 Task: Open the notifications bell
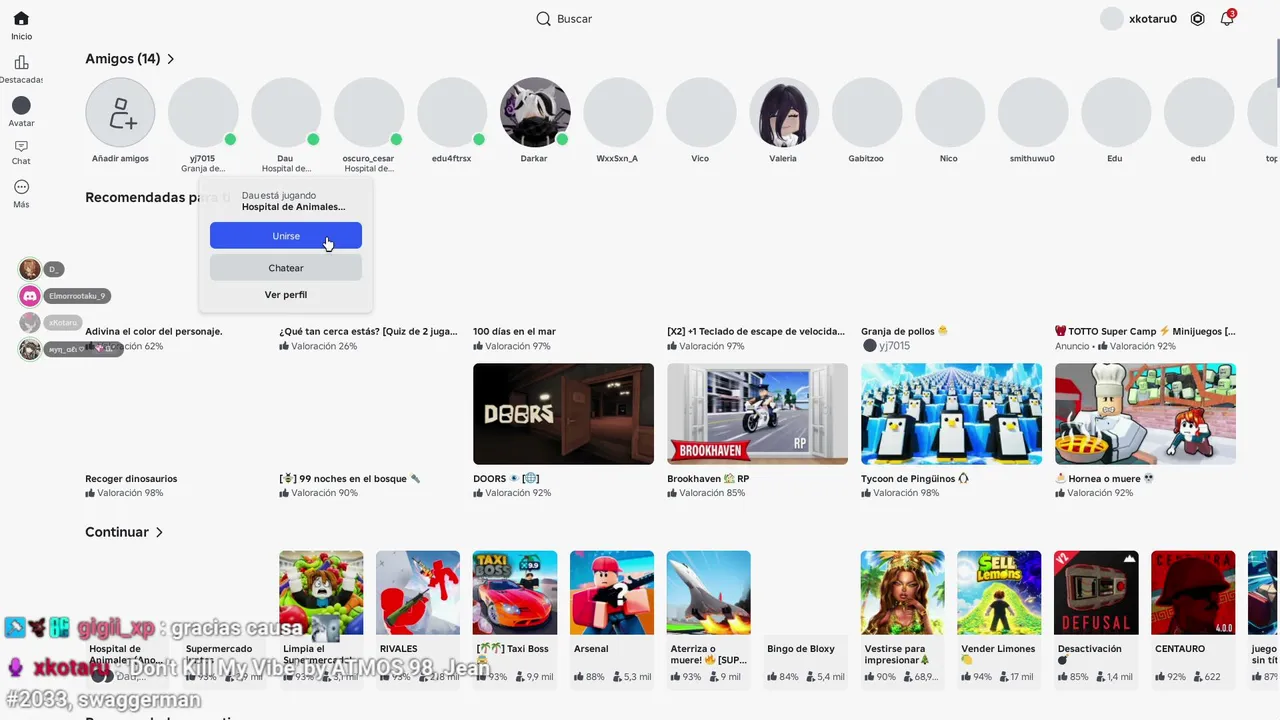pos(1227,19)
